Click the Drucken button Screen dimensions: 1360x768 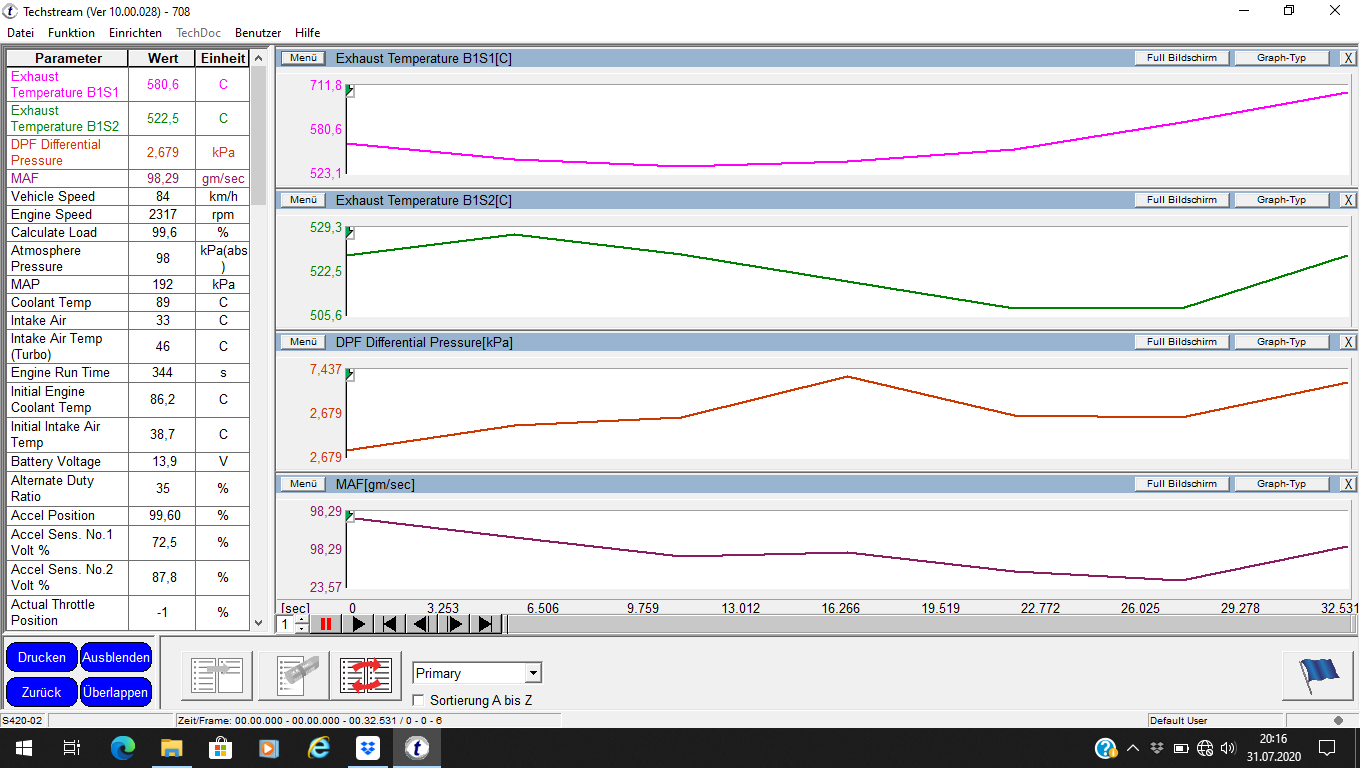coord(42,658)
